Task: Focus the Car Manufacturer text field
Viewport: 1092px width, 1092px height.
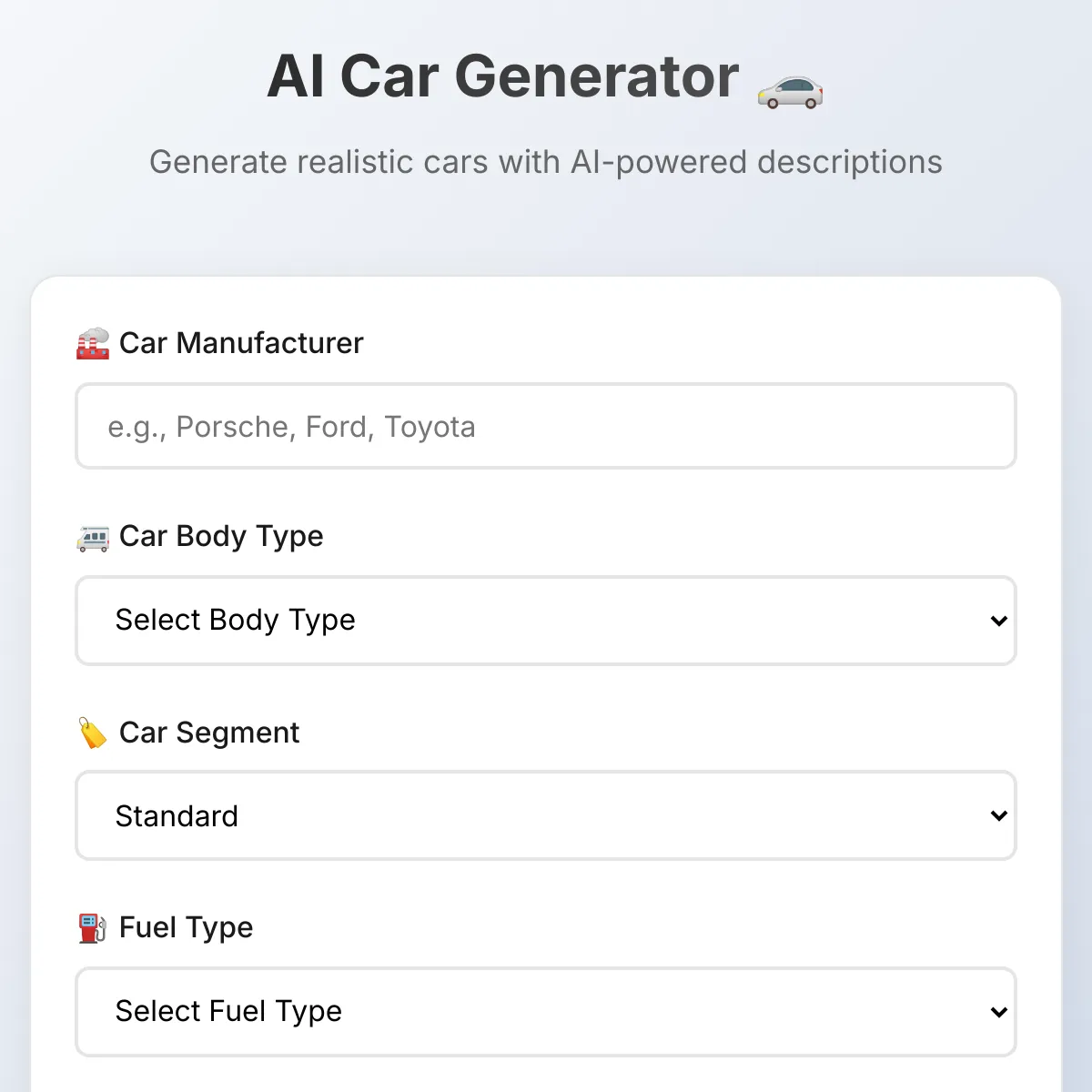Action: pyautogui.click(x=546, y=426)
